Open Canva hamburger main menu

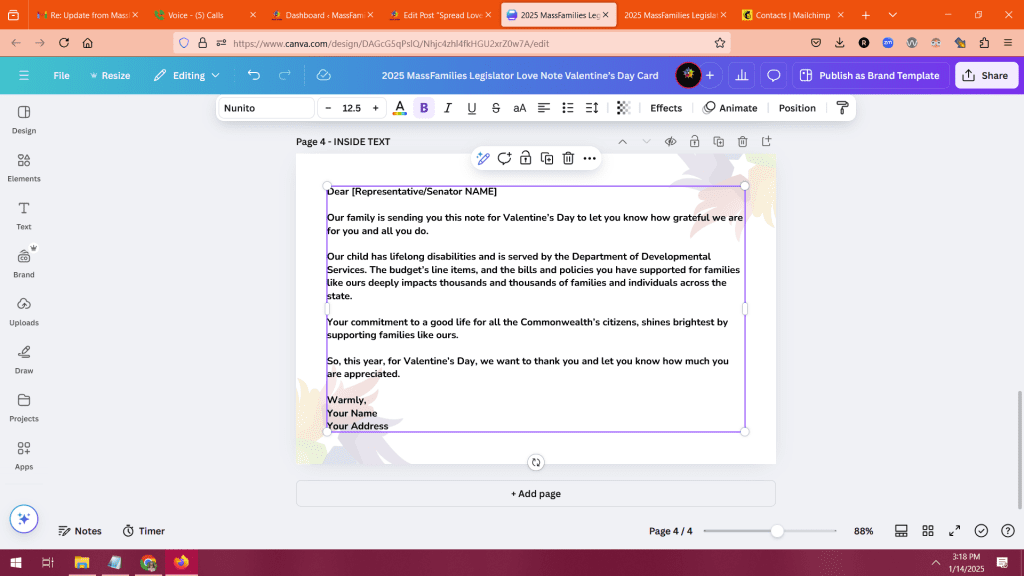pos(24,76)
